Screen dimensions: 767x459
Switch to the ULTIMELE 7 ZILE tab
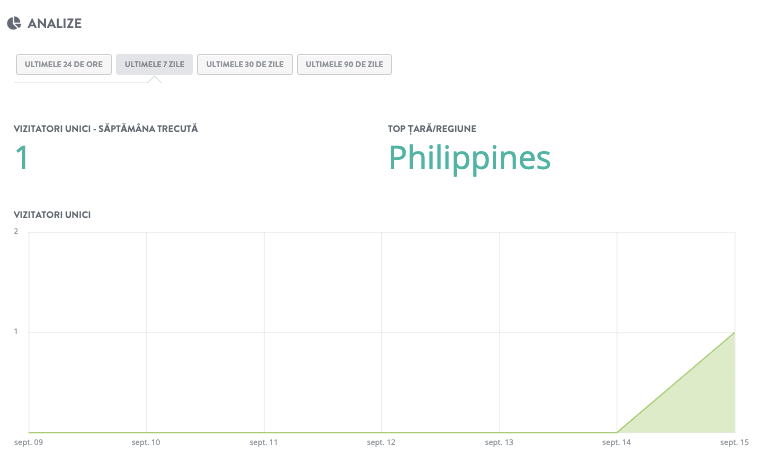[154, 64]
